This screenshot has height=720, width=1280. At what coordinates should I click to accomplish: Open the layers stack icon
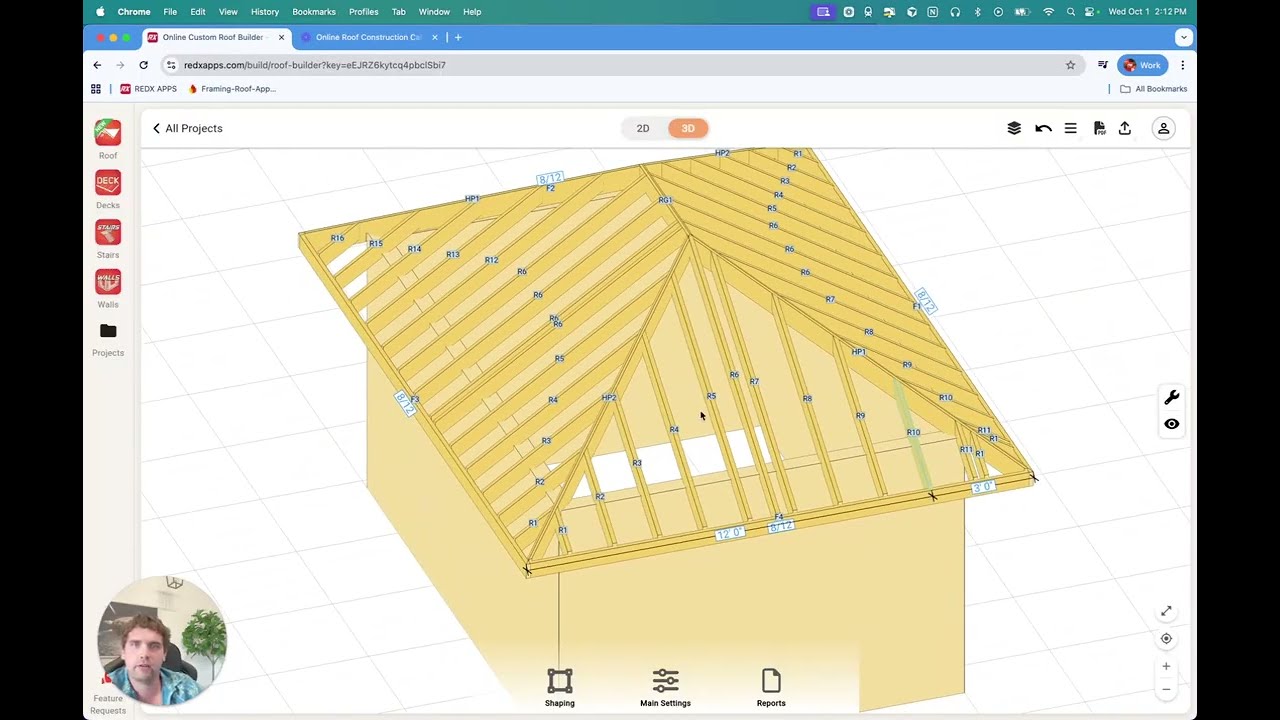click(1014, 128)
